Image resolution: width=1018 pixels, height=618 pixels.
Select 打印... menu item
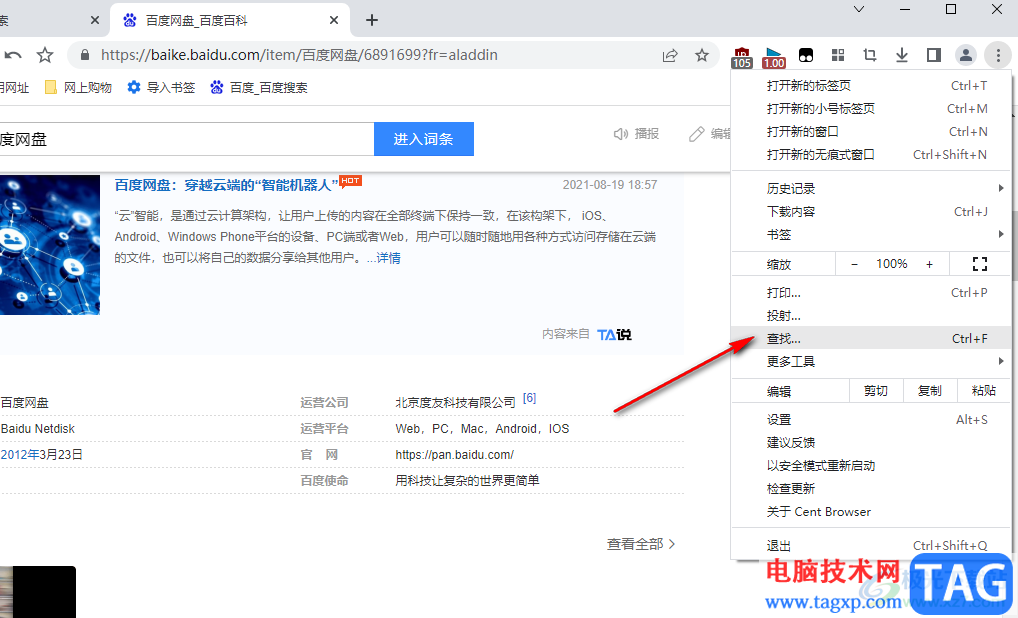[871, 293]
